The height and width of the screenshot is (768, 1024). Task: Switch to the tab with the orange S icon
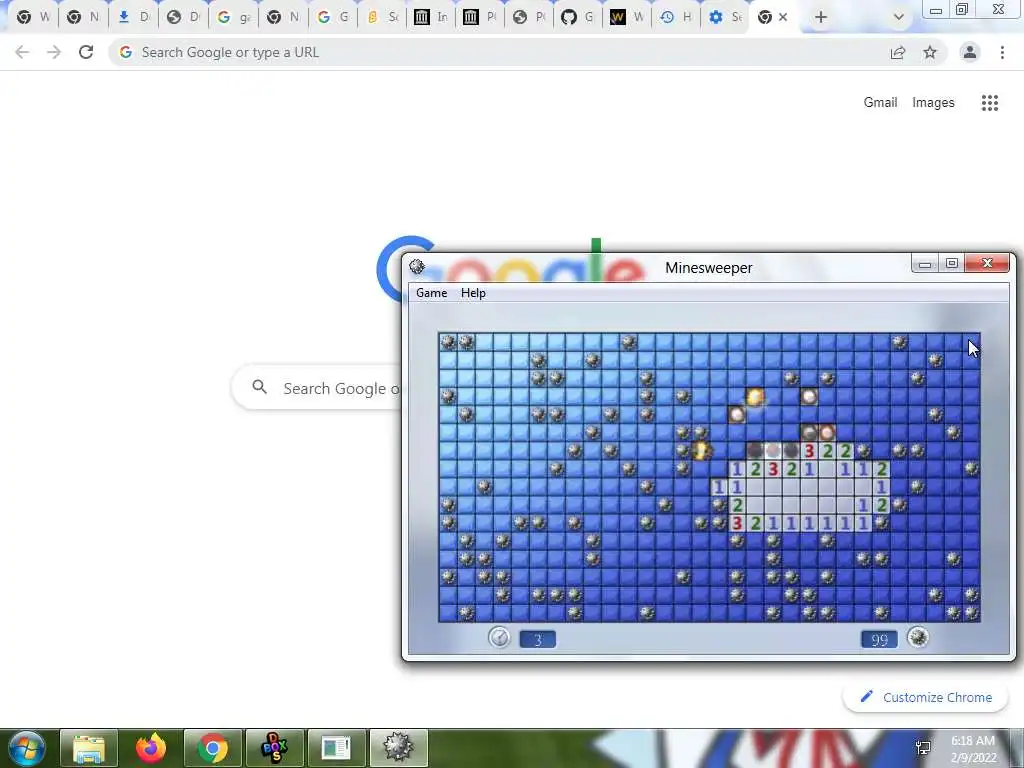[382, 17]
